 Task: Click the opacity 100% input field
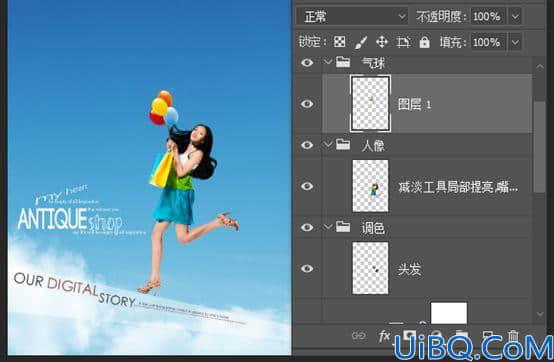click(x=488, y=17)
